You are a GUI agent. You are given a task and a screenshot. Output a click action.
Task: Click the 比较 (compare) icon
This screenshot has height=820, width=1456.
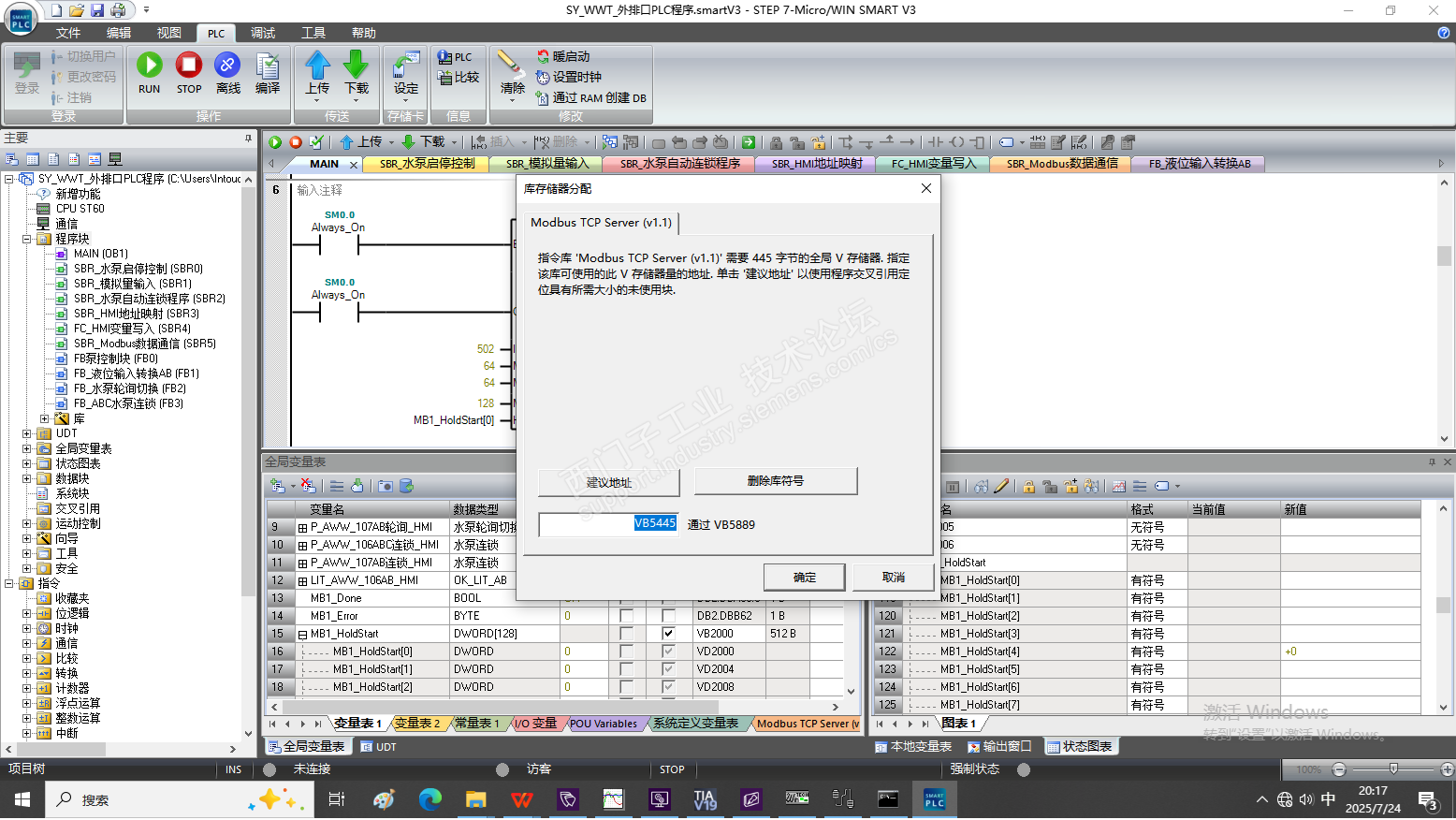coord(445,78)
